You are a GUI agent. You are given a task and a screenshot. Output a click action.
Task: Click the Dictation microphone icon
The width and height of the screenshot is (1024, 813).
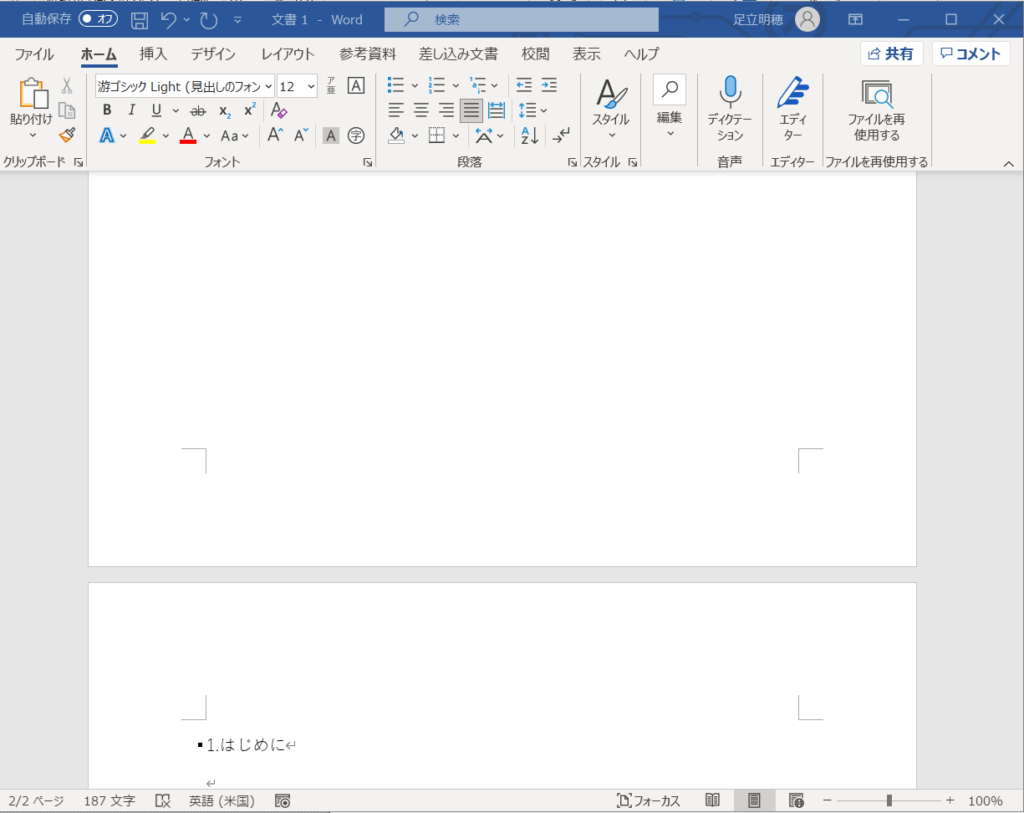click(730, 93)
